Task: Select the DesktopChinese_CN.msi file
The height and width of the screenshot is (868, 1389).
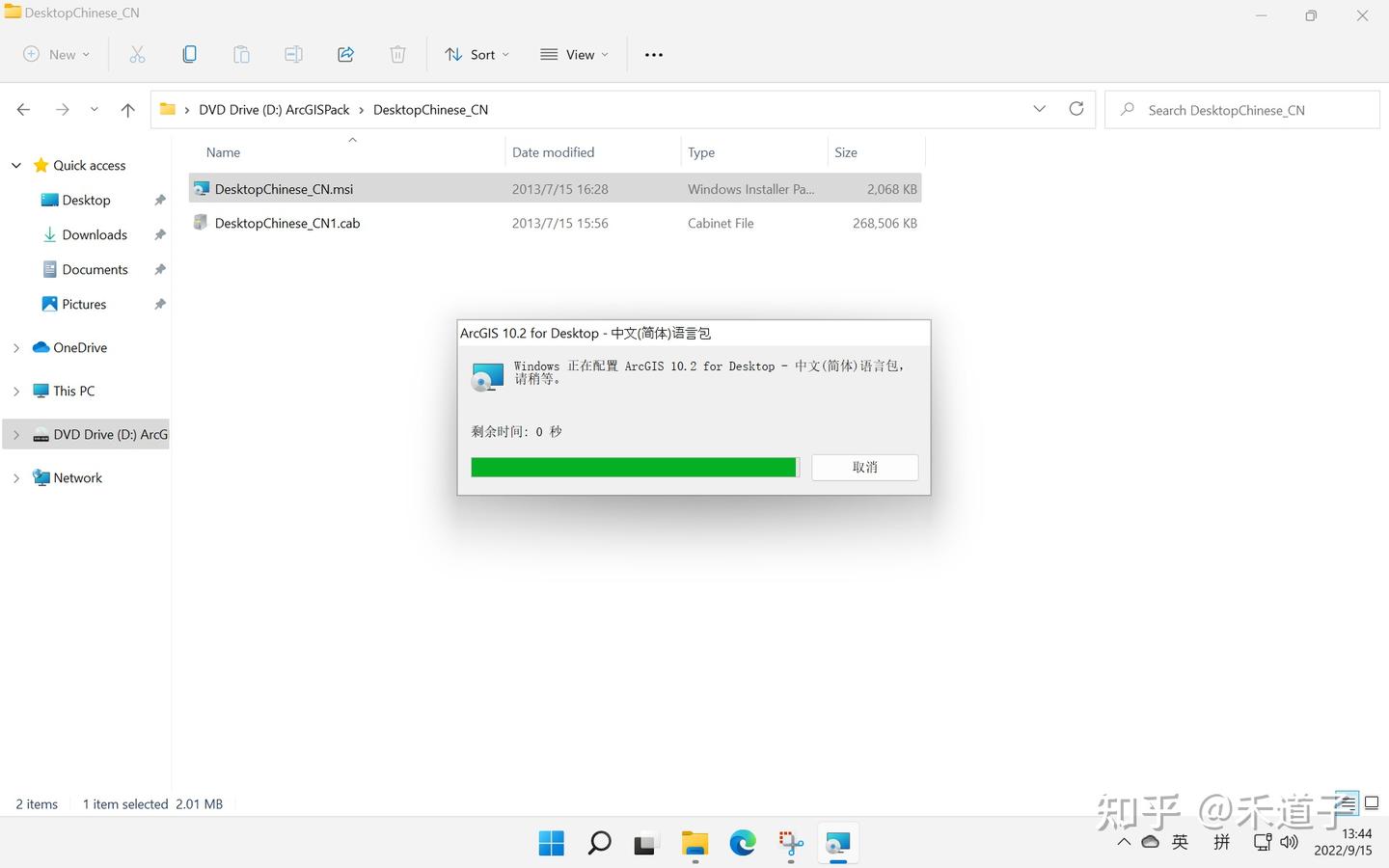Action: pyautogui.click(x=555, y=189)
